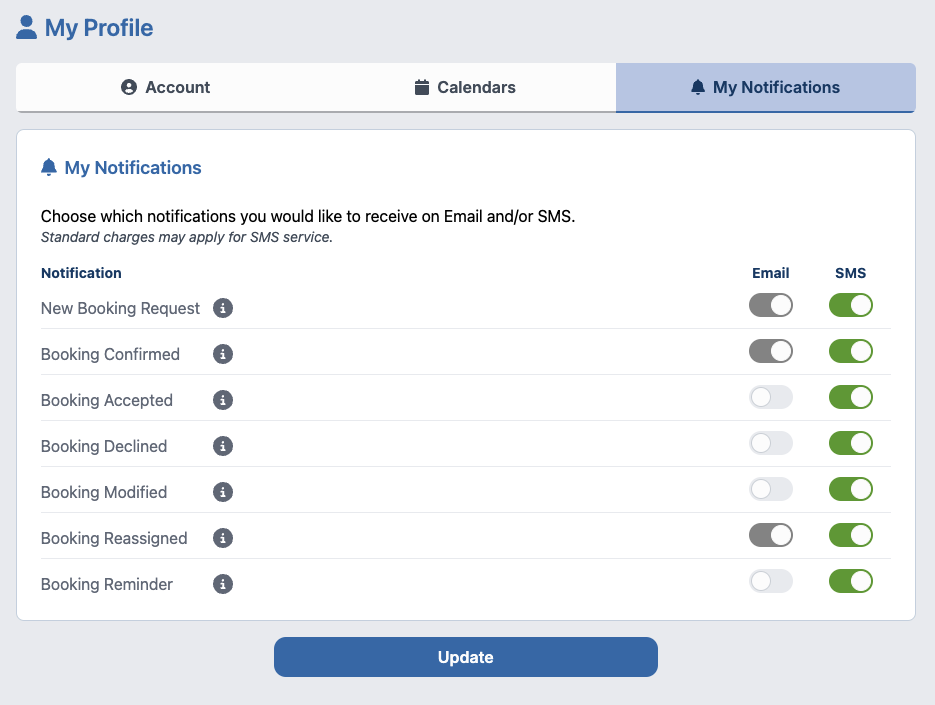
Task: Open info icon for Booking Declined
Action: pos(223,446)
